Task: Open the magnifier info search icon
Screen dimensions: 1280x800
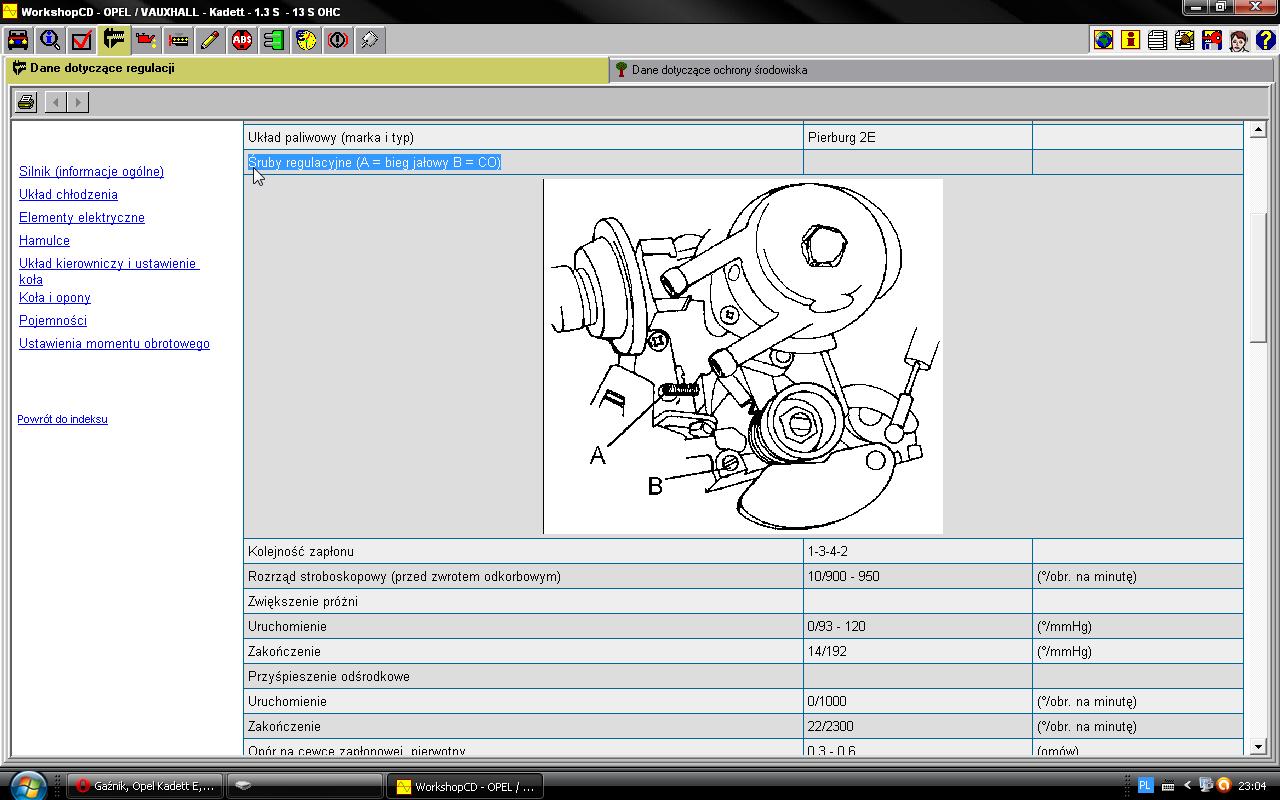Action: [x=50, y=40]
